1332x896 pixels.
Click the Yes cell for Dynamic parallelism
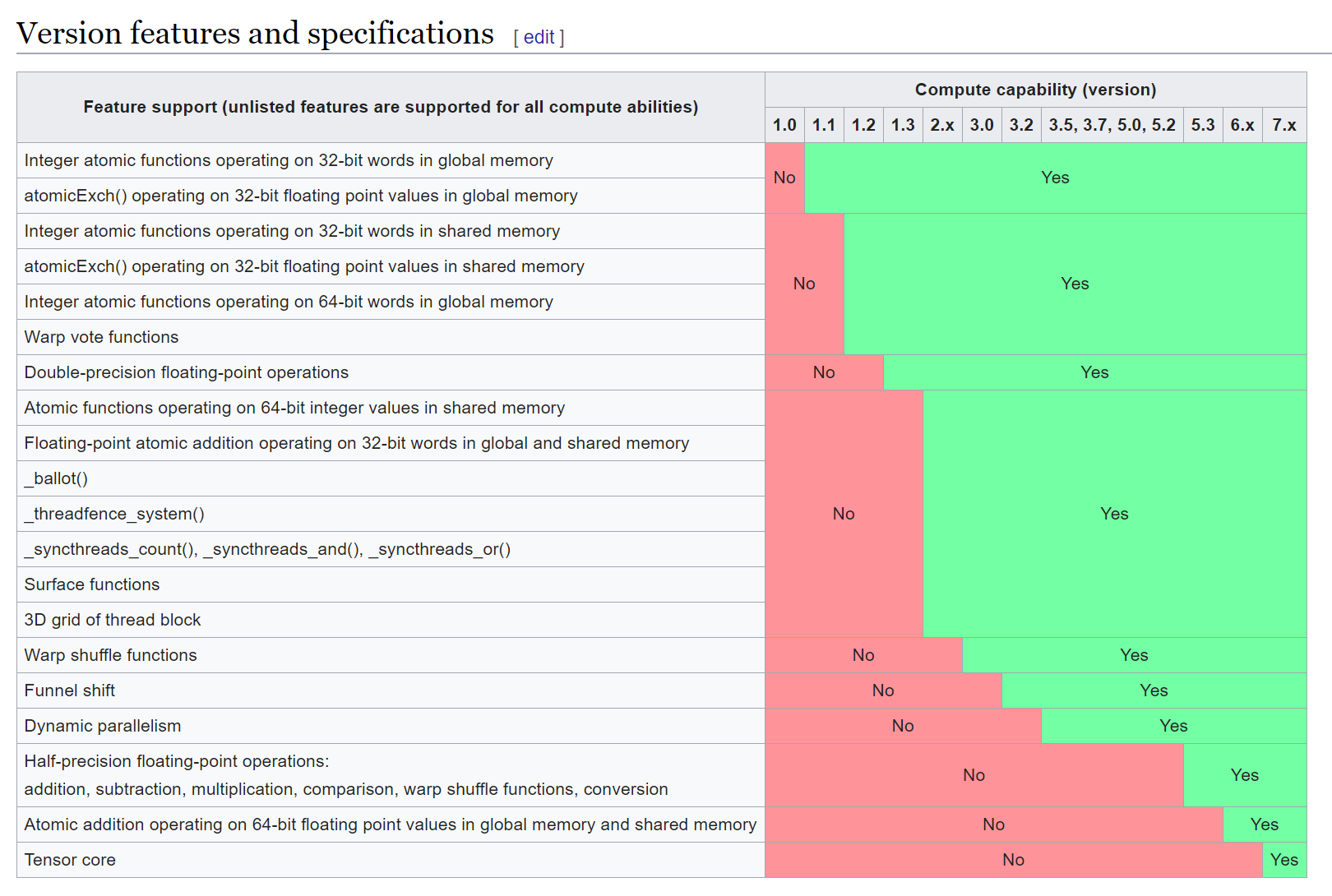pos(1173,726)
